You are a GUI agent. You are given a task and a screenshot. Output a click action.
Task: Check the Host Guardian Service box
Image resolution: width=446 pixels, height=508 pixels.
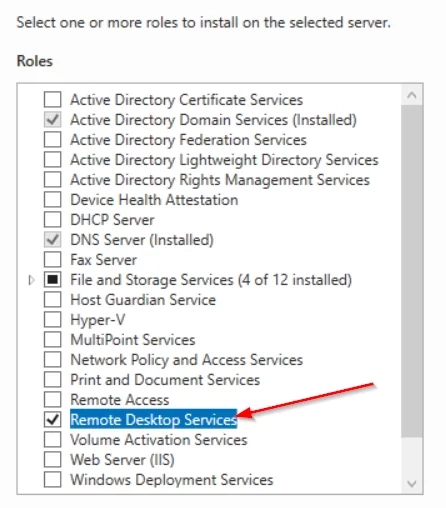(52, 300)
